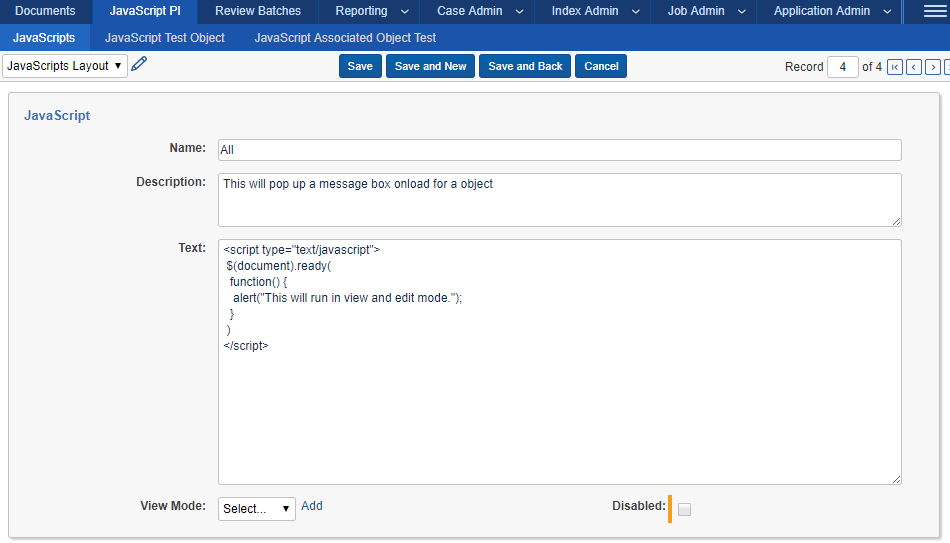The image size is (950, 543).
Task: Open the JavaScript Associated Object Test sub-tab
Action: (x=345, y=38)
